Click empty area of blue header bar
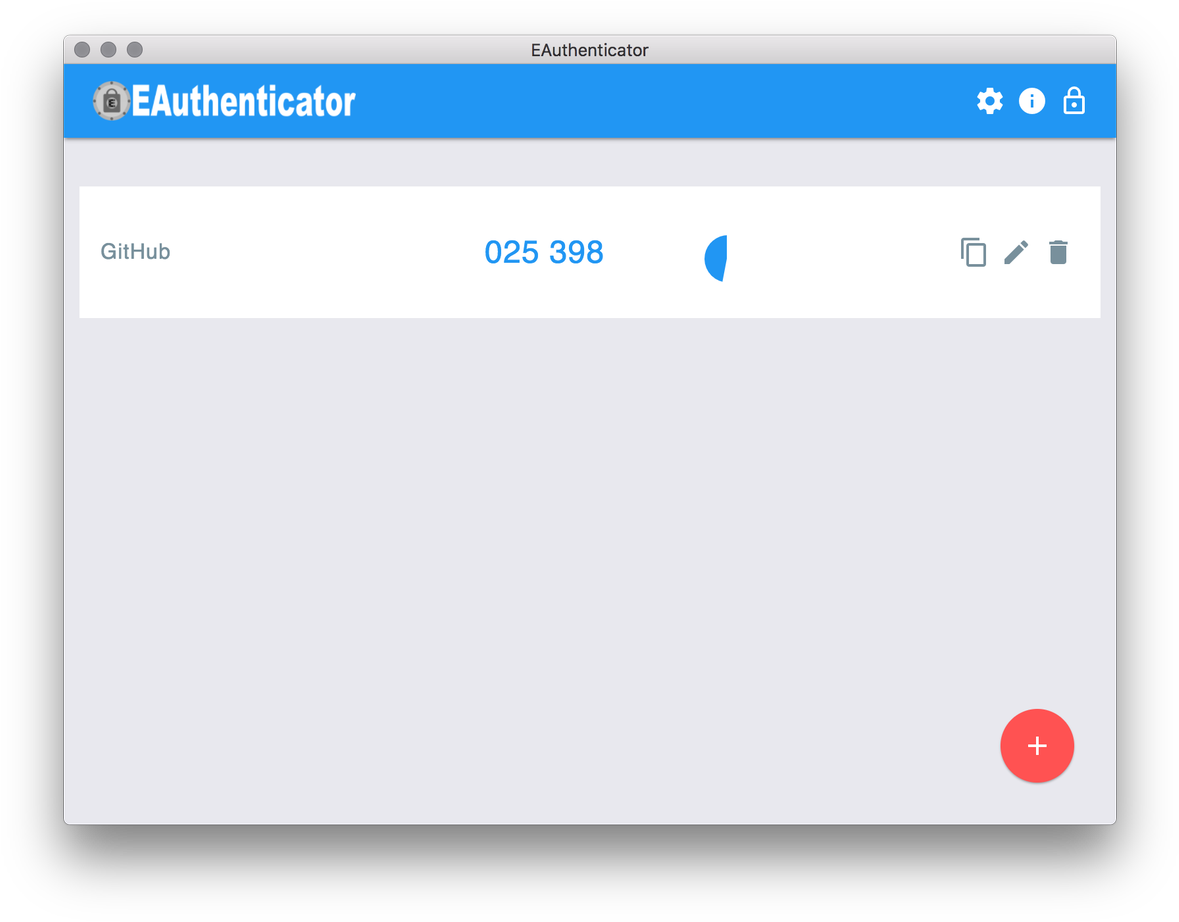Viewport: 1179px width, 922px height. 662,101
